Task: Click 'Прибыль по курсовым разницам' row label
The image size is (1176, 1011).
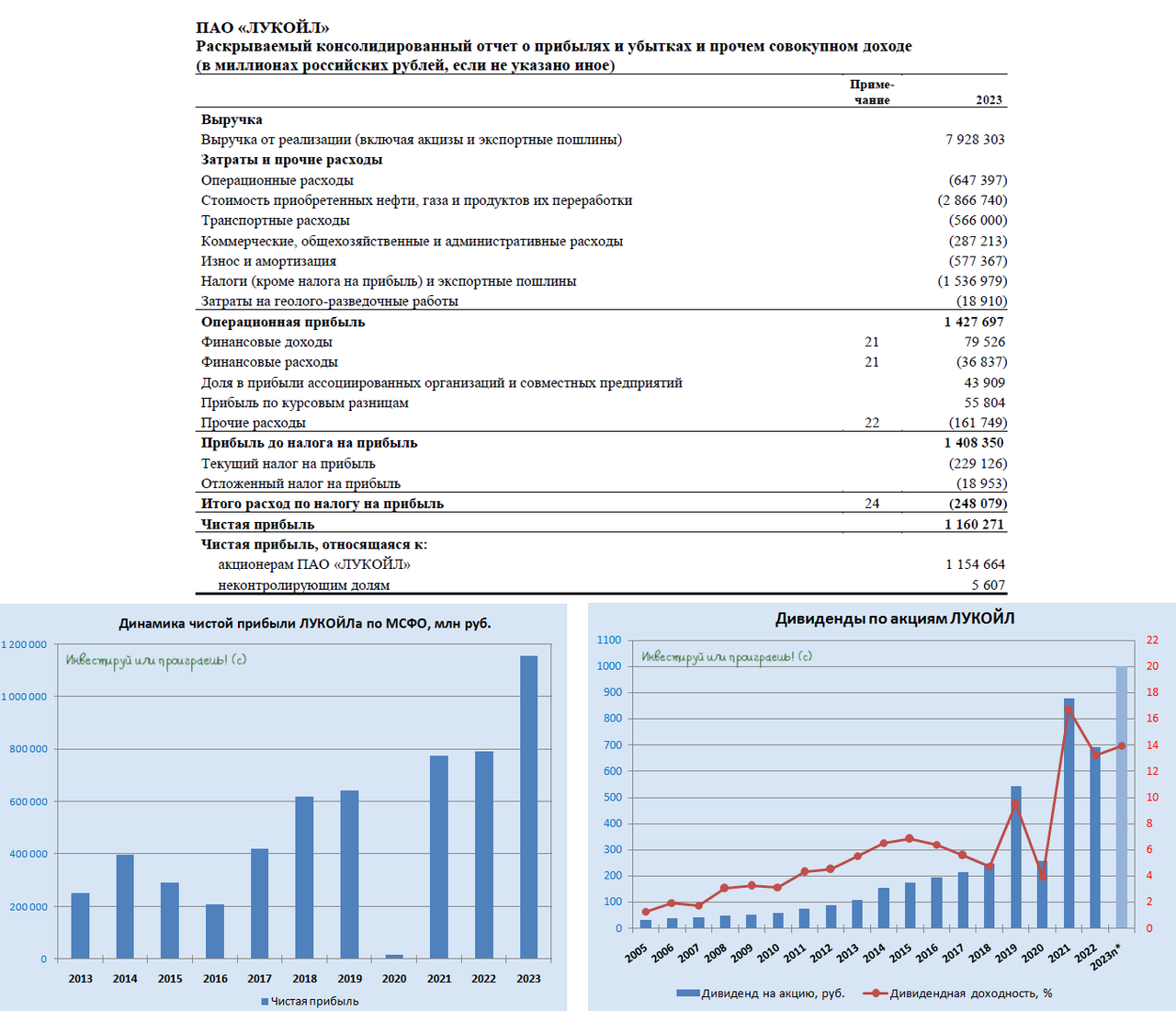Action: point(305,403)
